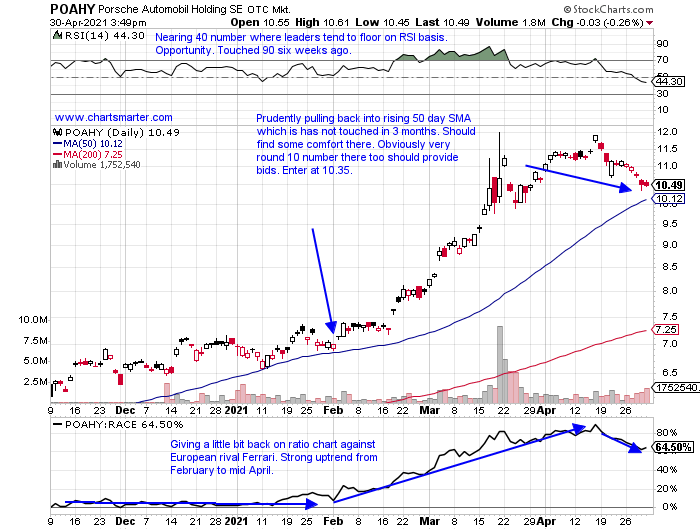This screenshot has width=700, height=530.
Task: Click the RSI mountain icon beside RSI(14)
Action: (58, 35)
